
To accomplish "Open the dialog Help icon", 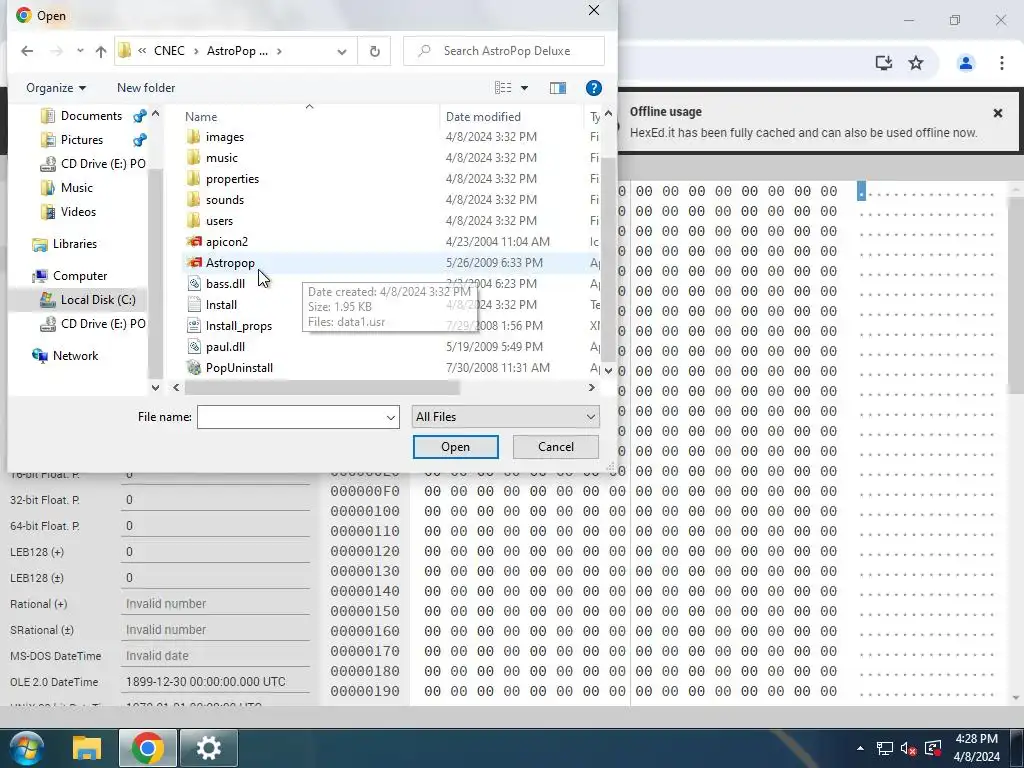I will tap(593, 88).
